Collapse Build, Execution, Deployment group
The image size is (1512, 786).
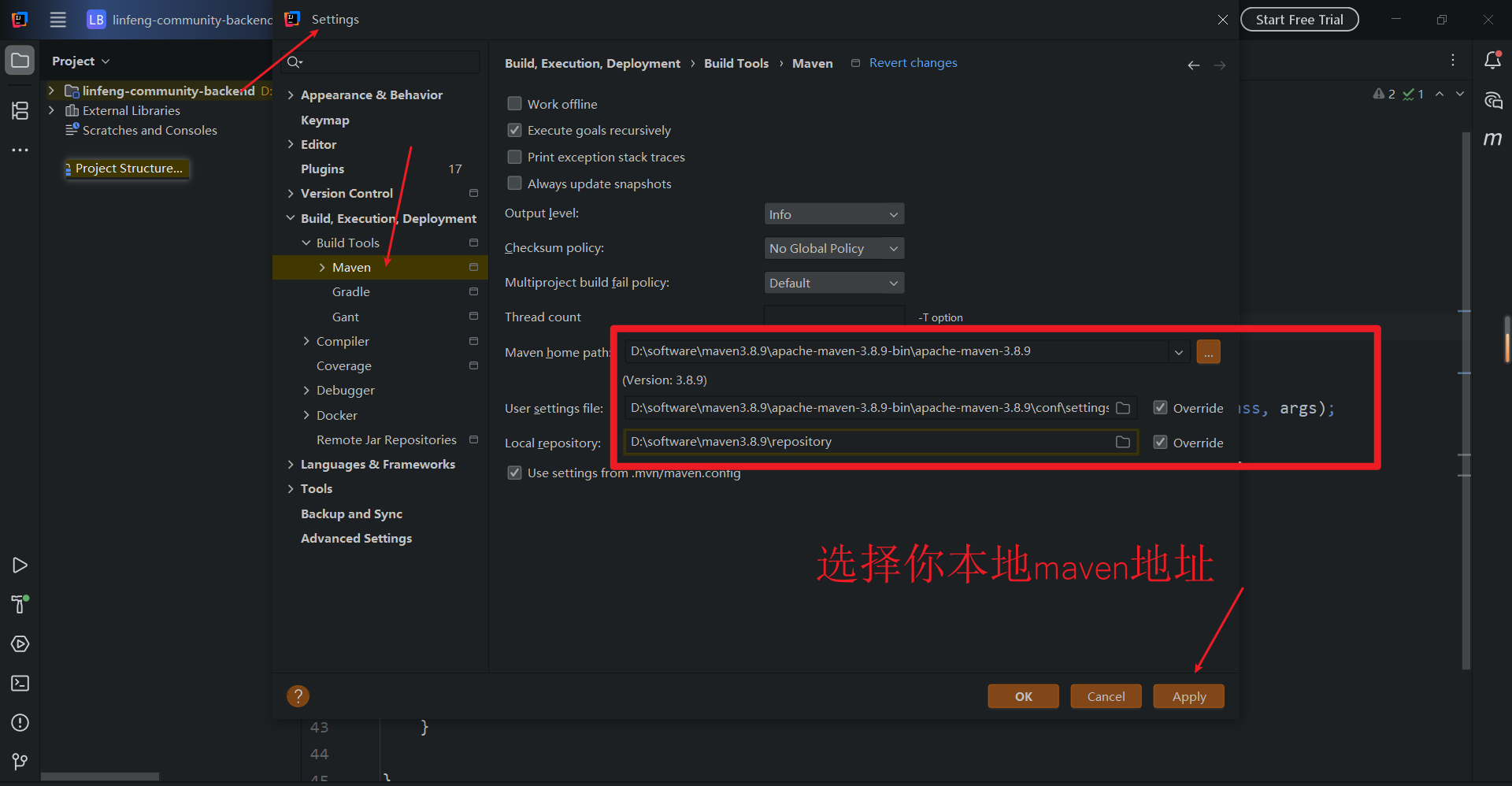click(291, 218)
